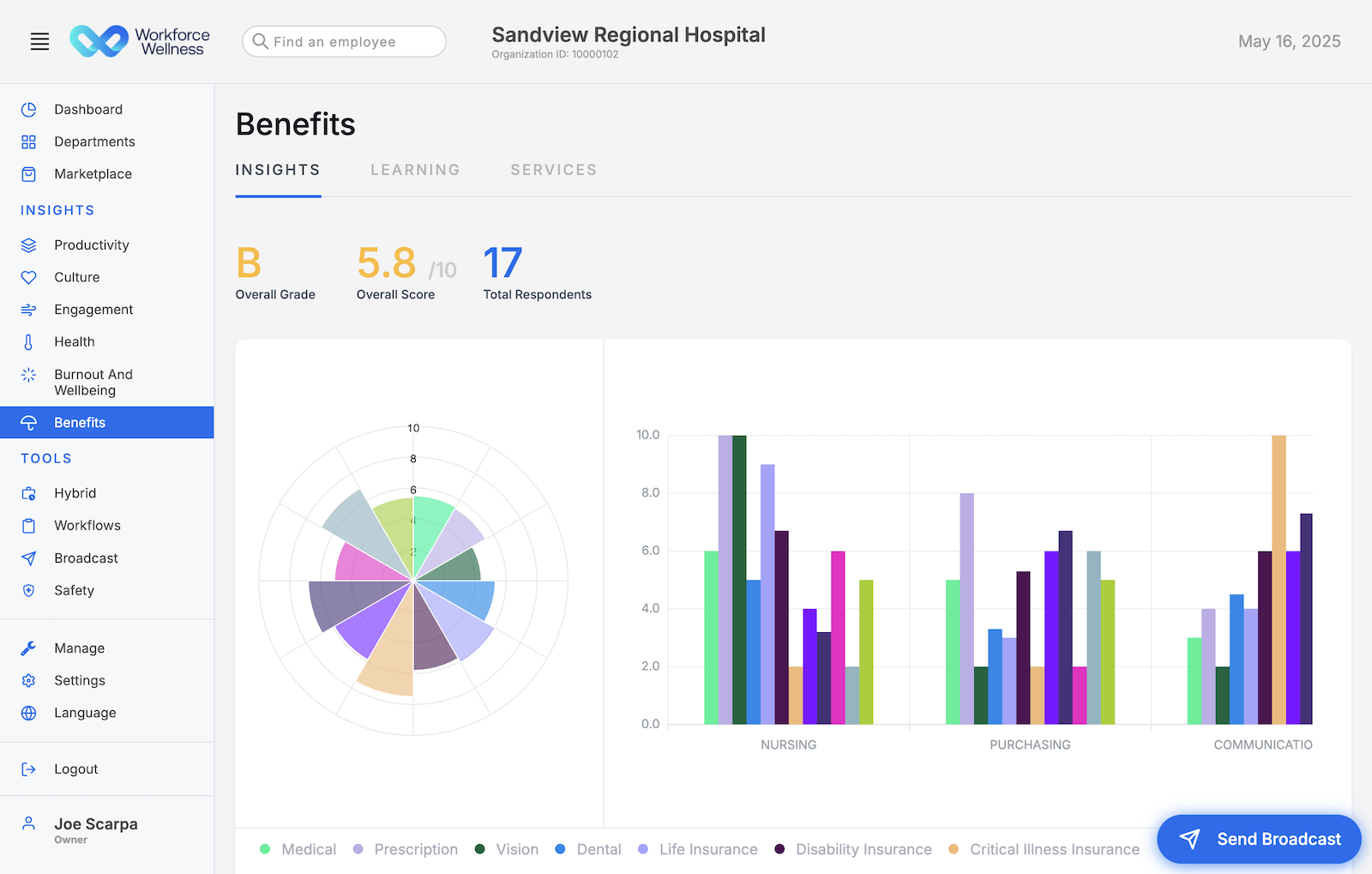1372x874 pixels.
Task: Click the Hybrid tool icon
Action: pyautogui.click(x=28, y=493)
